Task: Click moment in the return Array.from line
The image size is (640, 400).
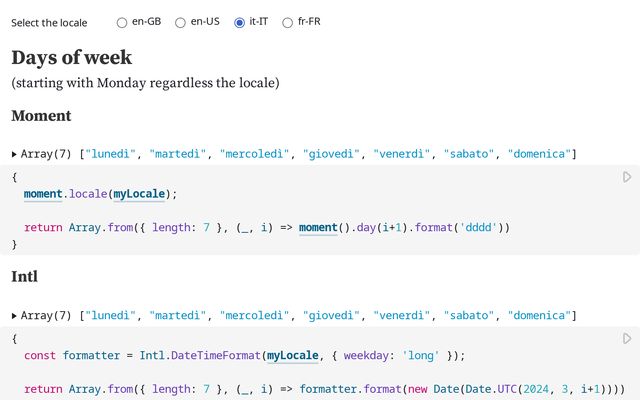Action: [x=318, y=227]
